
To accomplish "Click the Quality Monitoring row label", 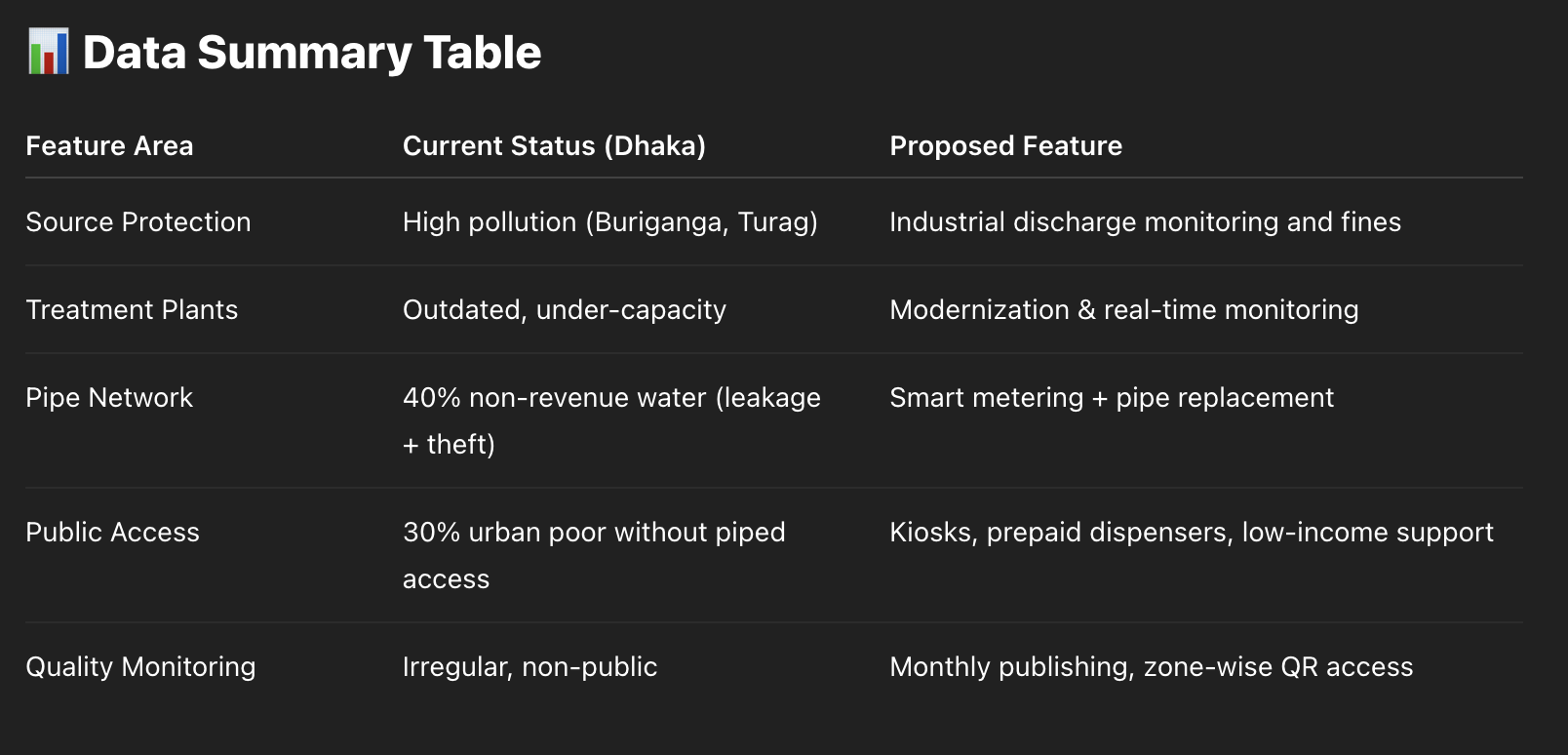I will pyautogui.click(x=140, y=667).
